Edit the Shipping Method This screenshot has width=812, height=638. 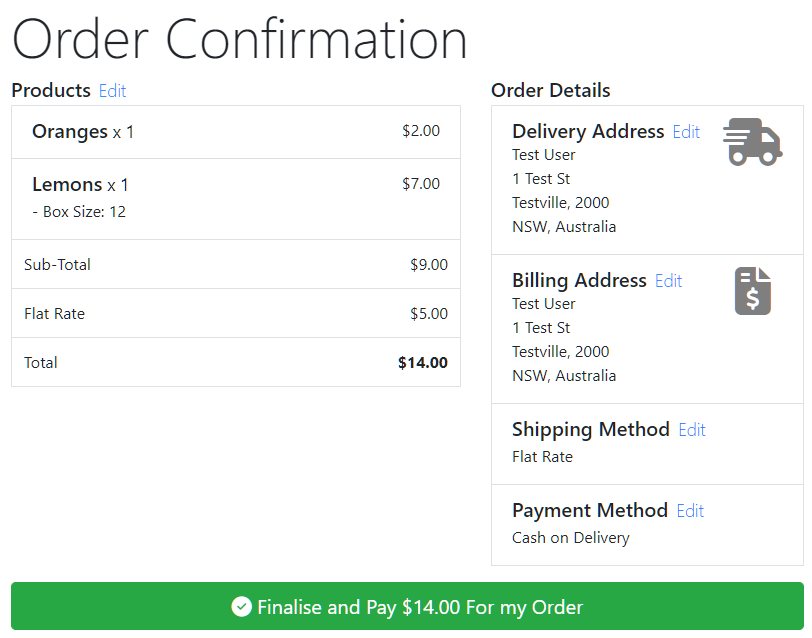692,430
